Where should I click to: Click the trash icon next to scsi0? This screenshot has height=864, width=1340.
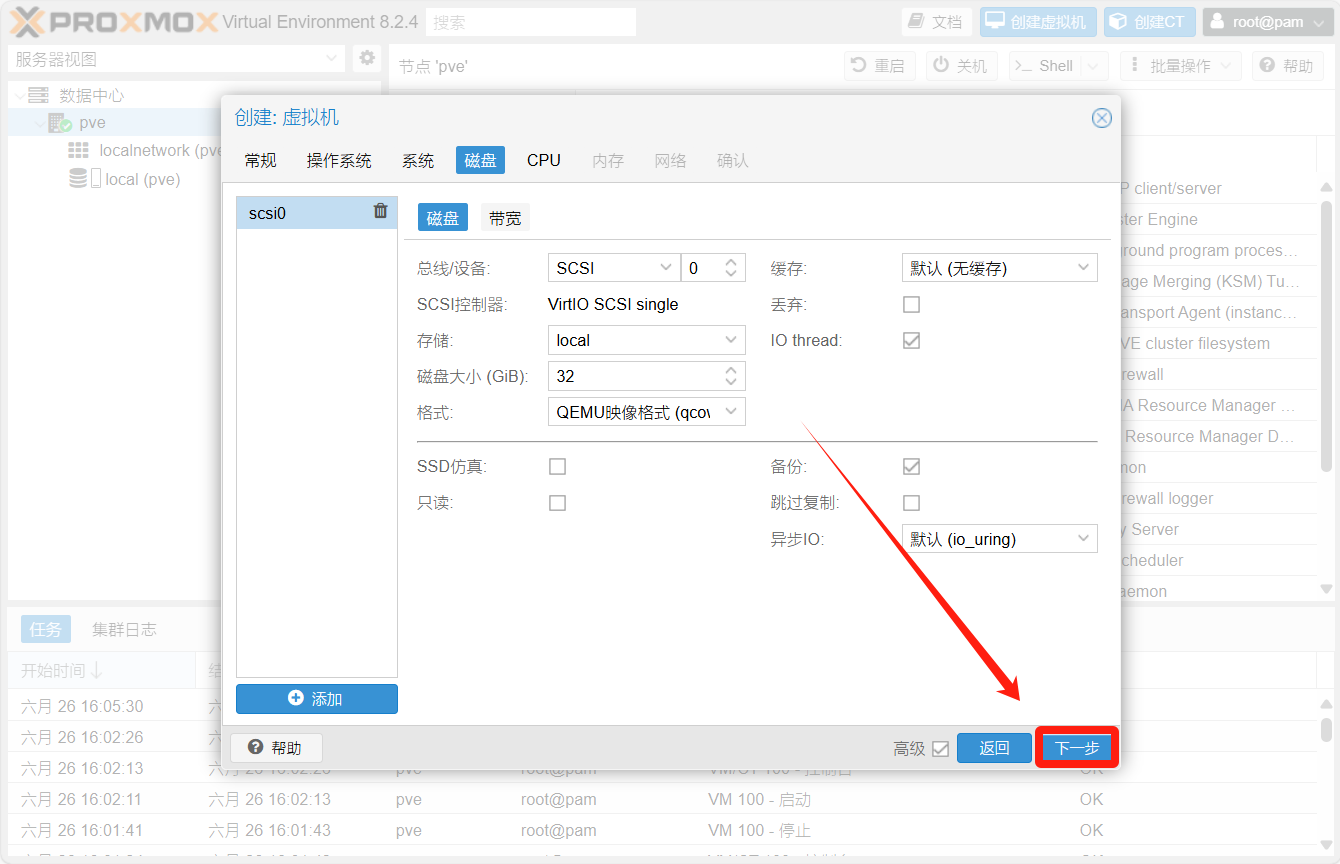tap(380, 211)
